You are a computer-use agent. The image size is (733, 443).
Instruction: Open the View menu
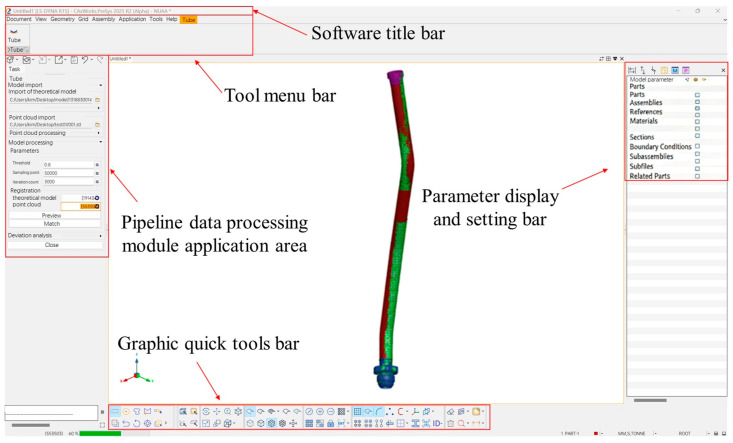[x=41, y=19]
